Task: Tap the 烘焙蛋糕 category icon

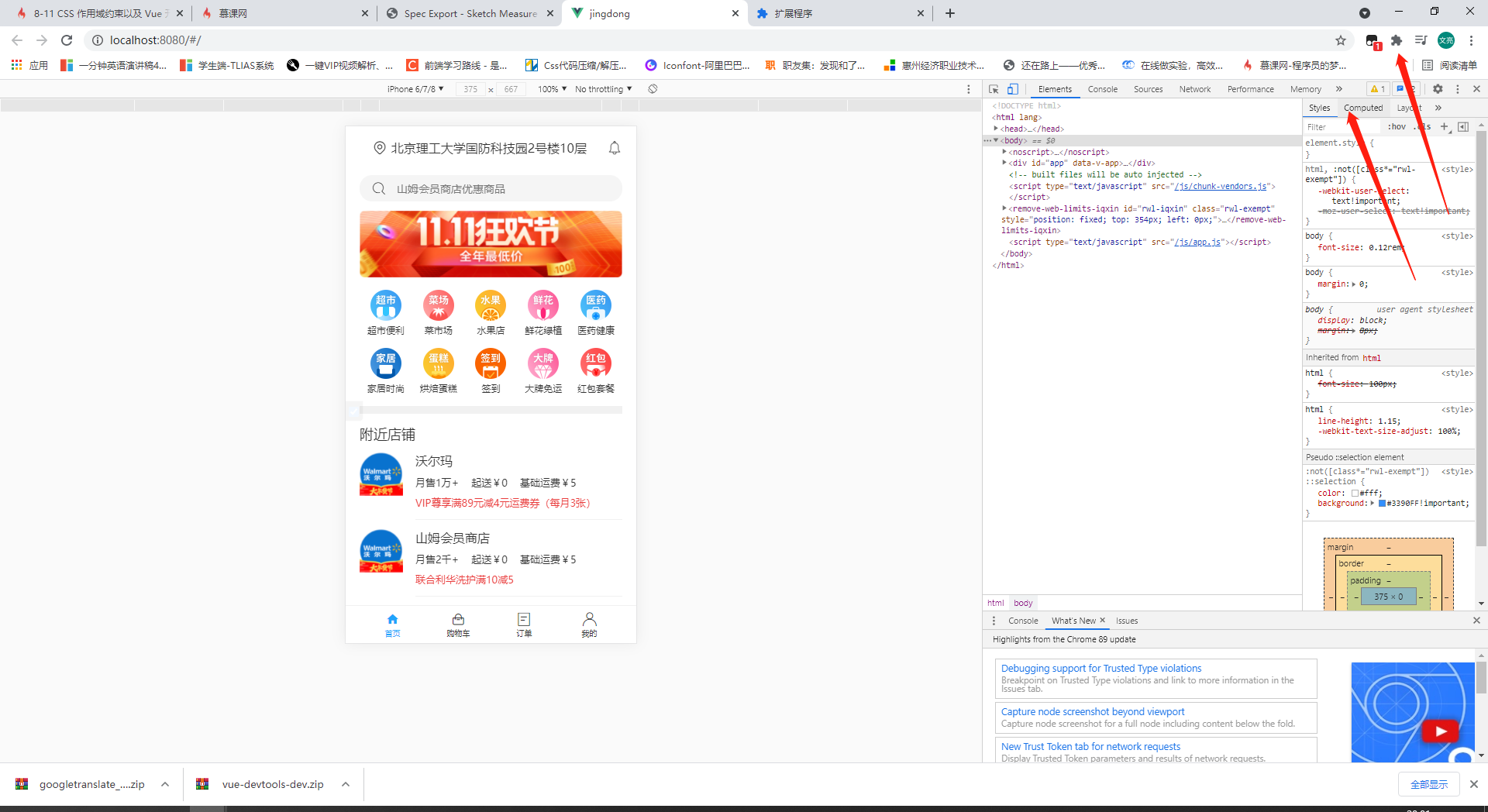Action: pos(439,363)
